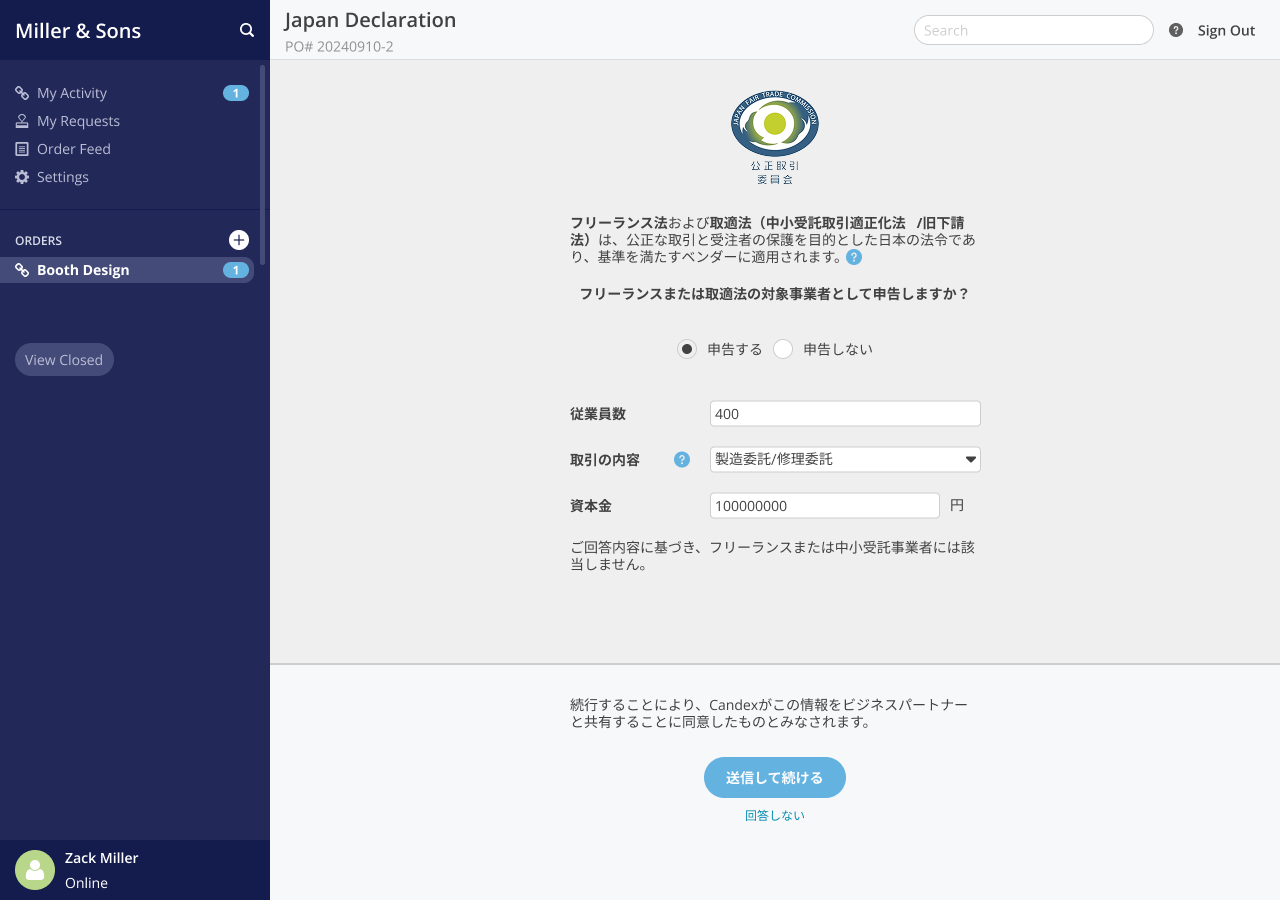Screen dimensions: 1280x900
Task: Click the My Requests stamp icon
Action: 22,121
